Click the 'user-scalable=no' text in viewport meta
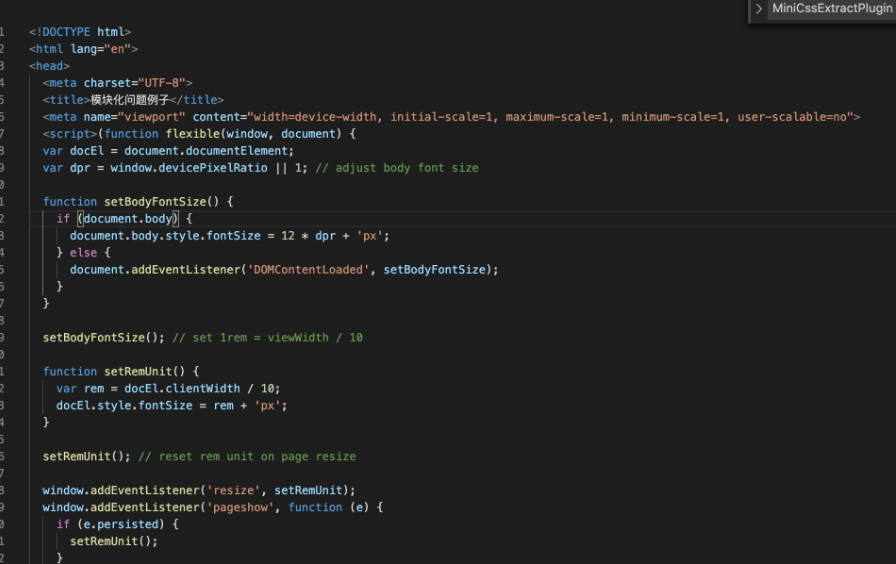Image resolution: width=896 pixels, height=564 pixels. coord(792,117)
